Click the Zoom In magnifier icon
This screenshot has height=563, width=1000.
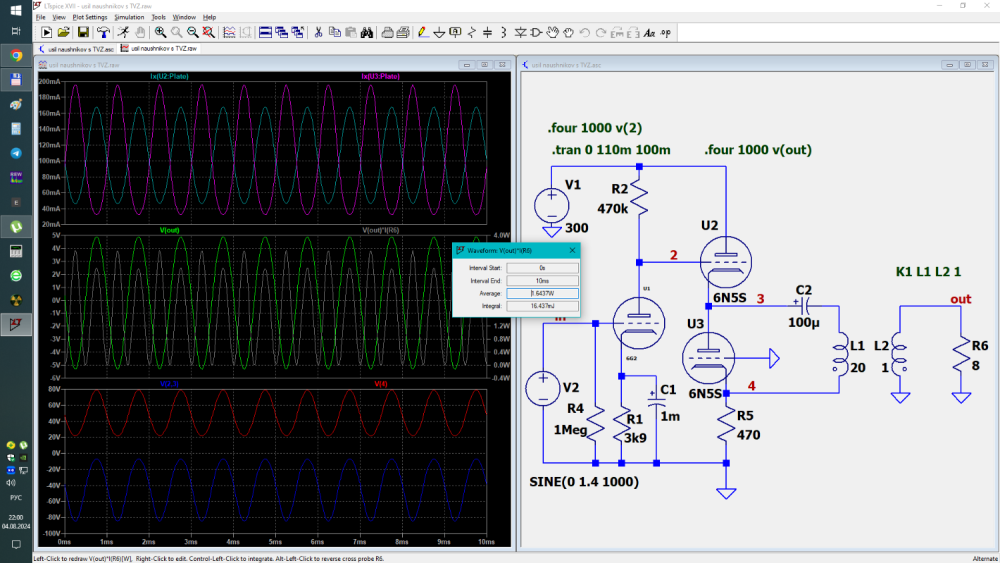[x=160, y=32]
